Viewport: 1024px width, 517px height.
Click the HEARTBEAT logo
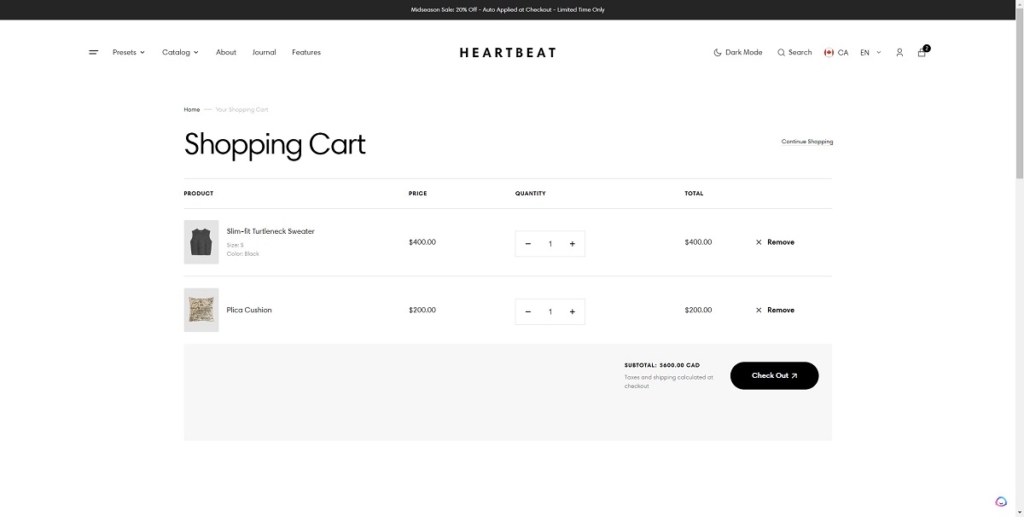(508, 52)
